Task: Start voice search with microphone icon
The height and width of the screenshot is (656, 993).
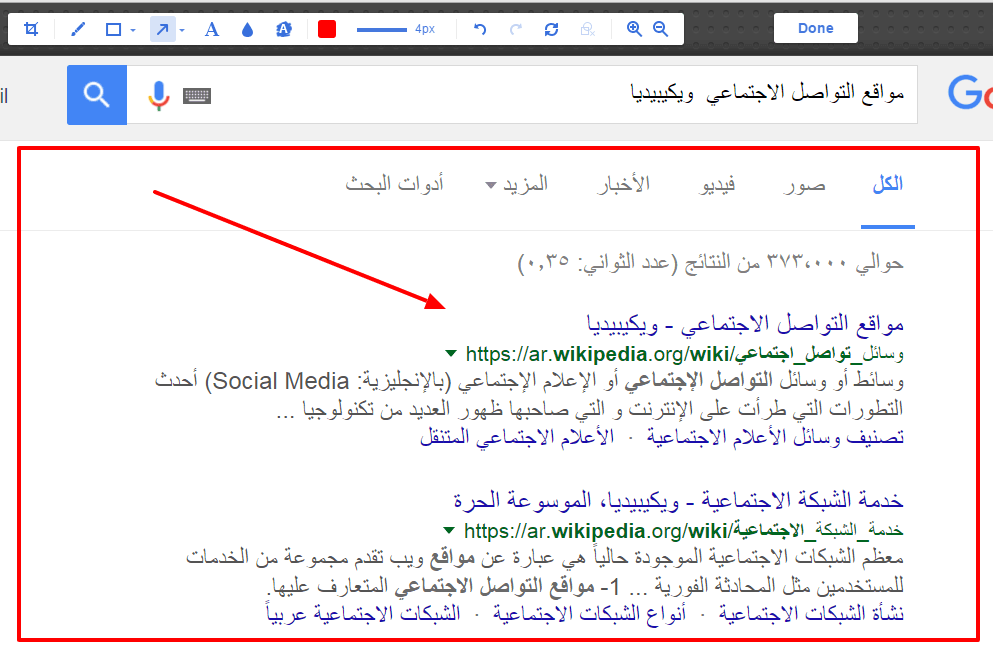Action: coord(159,96)
